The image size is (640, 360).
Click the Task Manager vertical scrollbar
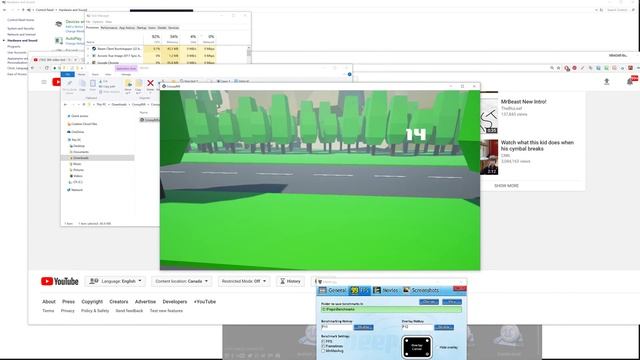pyautogui.click(x=249, y=55)
